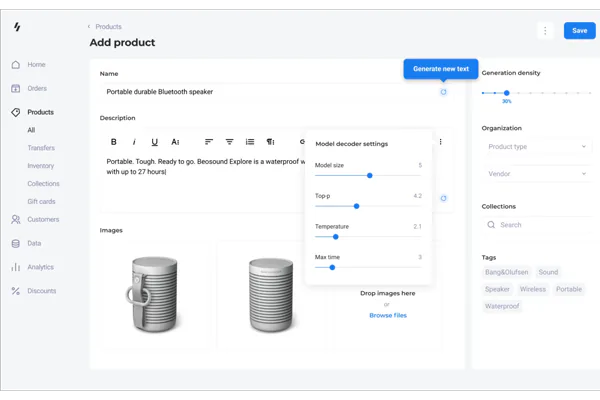This screenshot has width=600, height=400.
Task: Open the Home icon in sidebar
Action: point(16,64)
